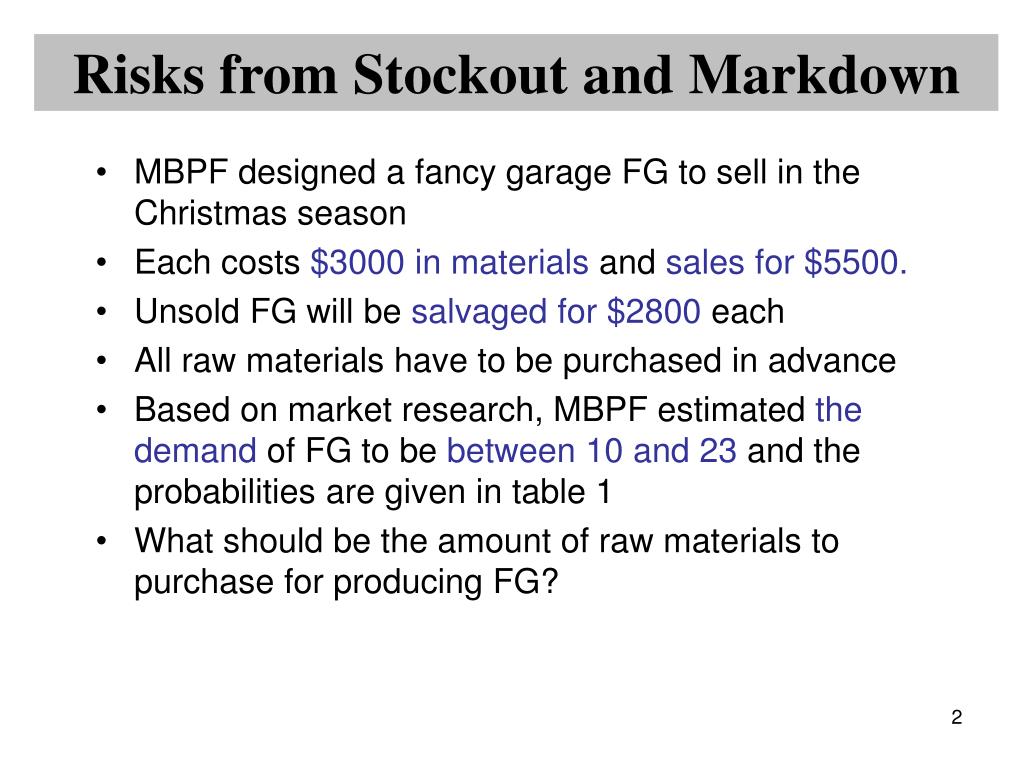Click the slide number 2

pos(957,717)
